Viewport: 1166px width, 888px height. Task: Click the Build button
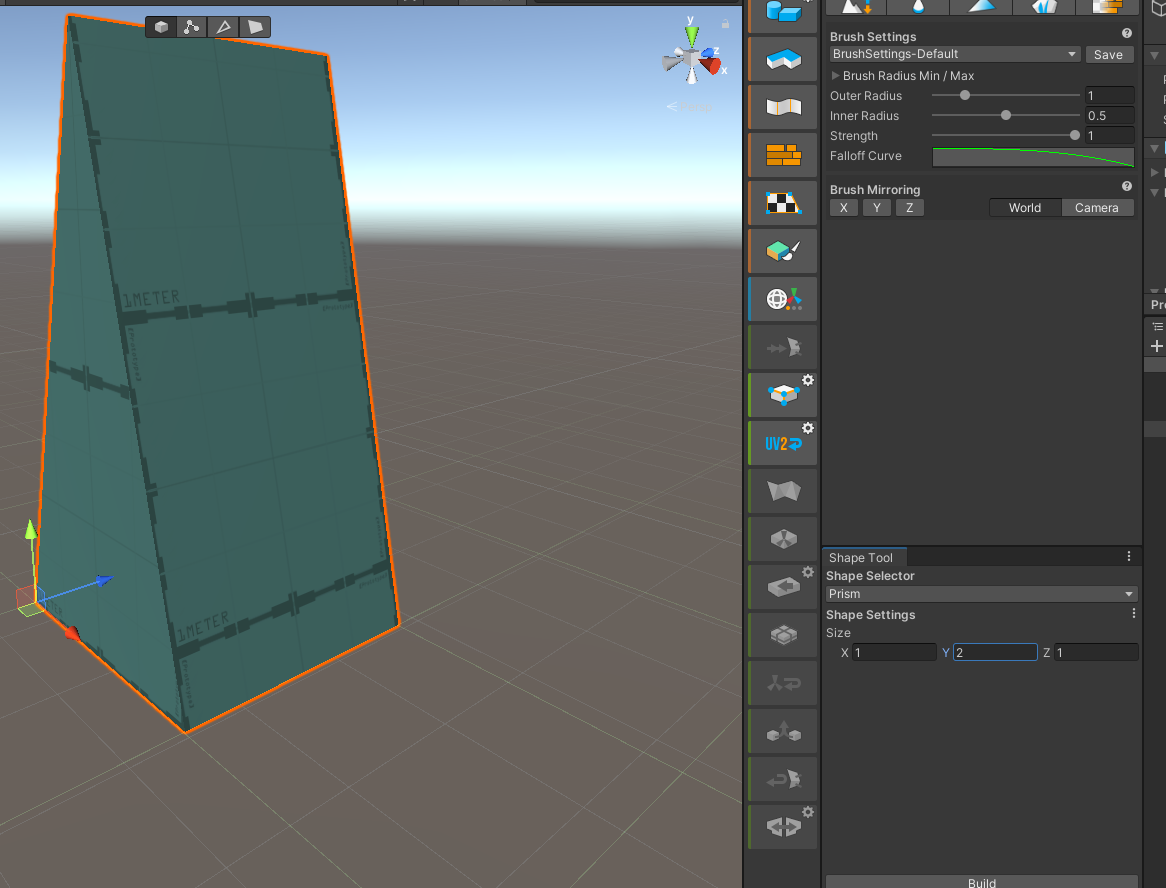981,882
